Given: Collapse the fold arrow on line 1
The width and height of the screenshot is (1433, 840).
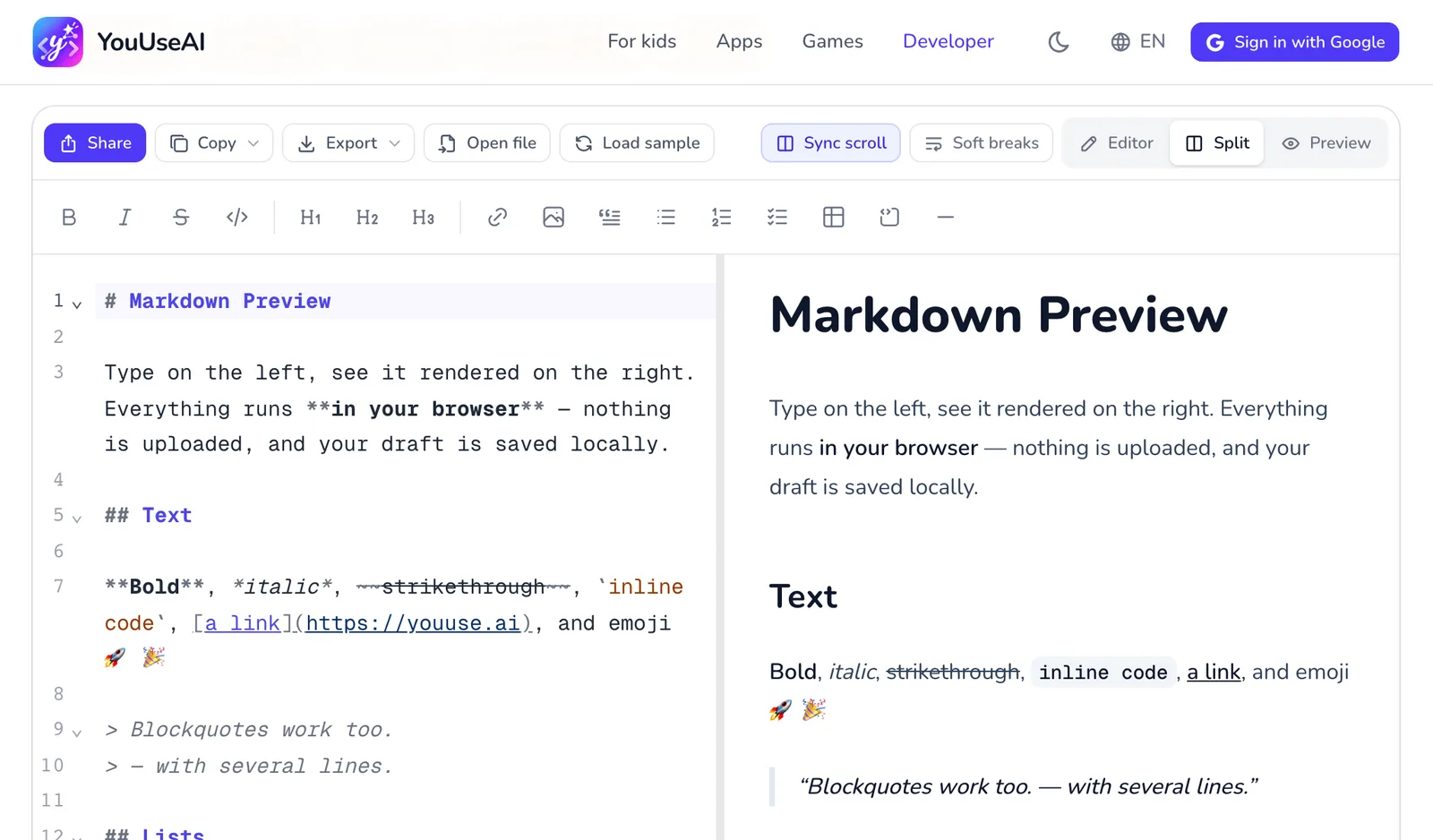Looking at the screenshot, I should point(77,304).
